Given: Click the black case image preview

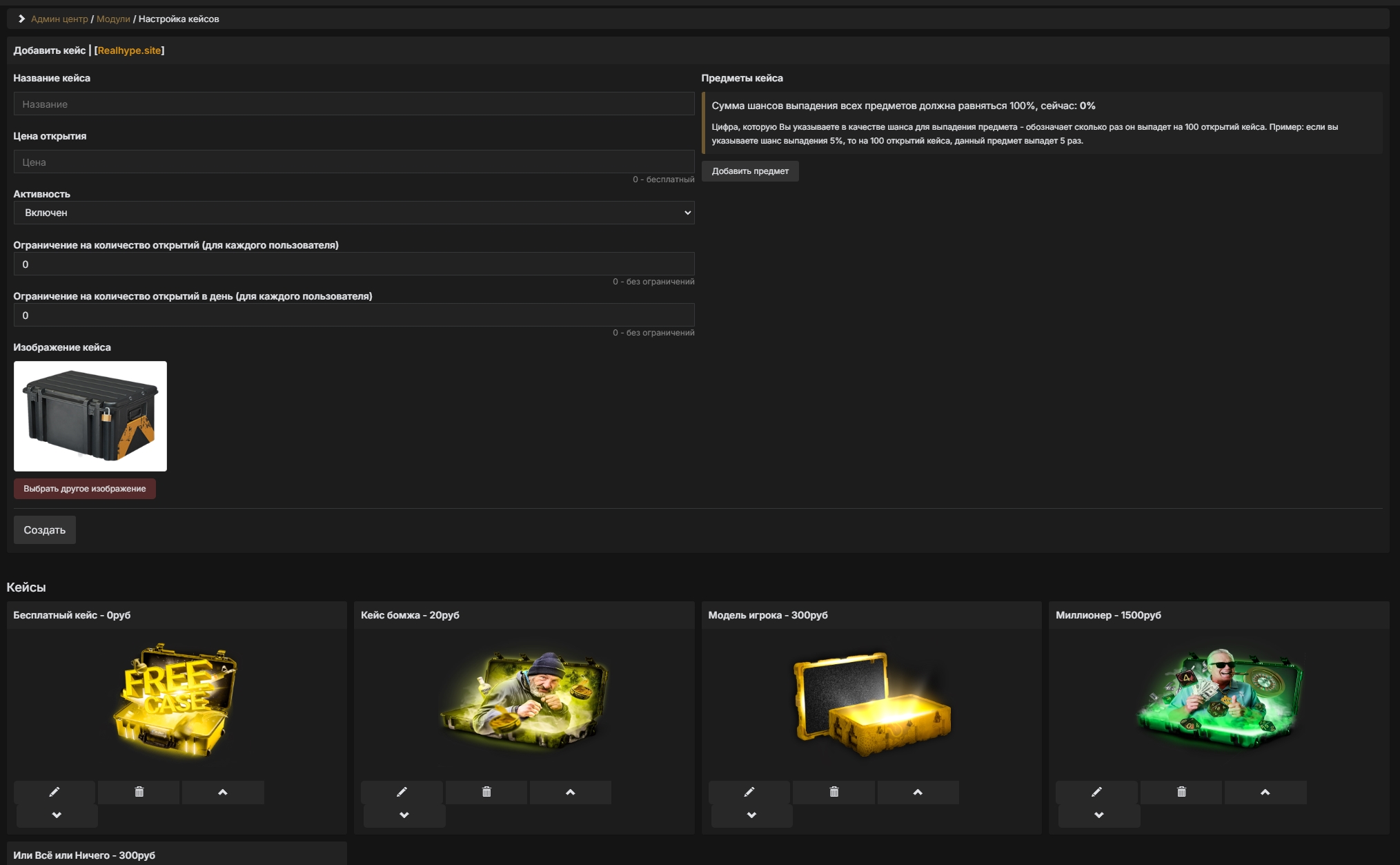Looking at the screenshot, I should coord(90,416).
